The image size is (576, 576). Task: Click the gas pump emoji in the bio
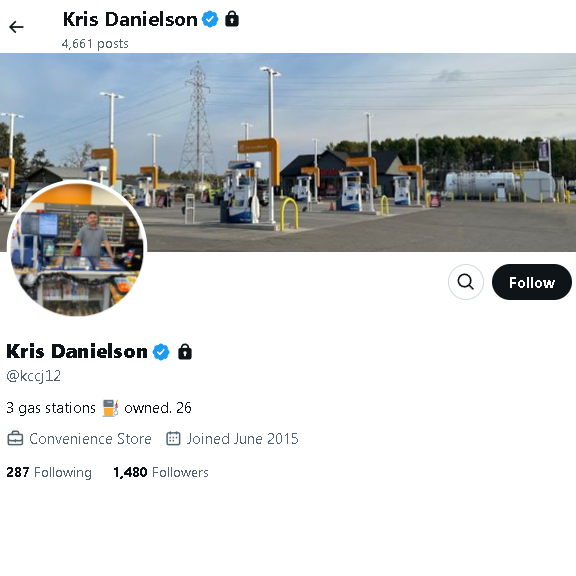click(110, 408)
